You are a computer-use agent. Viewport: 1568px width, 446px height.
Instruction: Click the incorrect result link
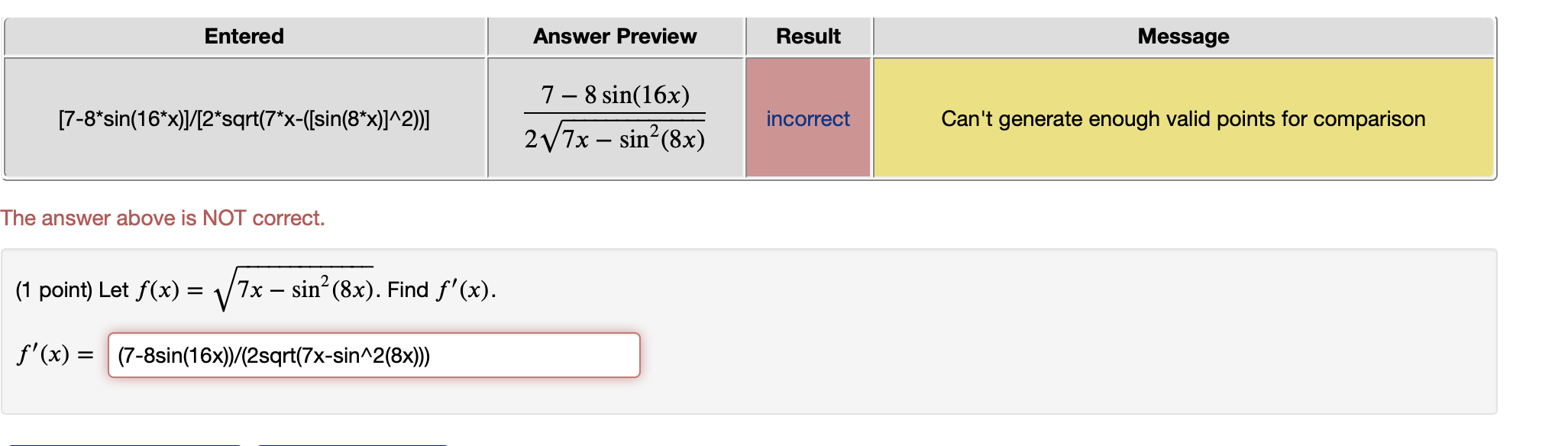click(x=807, y=118)
